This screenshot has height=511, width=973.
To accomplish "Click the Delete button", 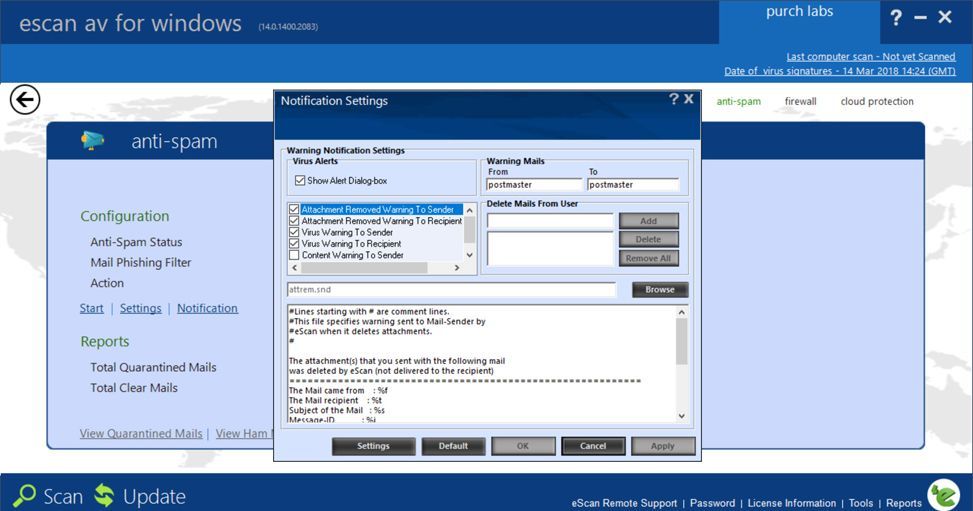I will coord(648,239).
